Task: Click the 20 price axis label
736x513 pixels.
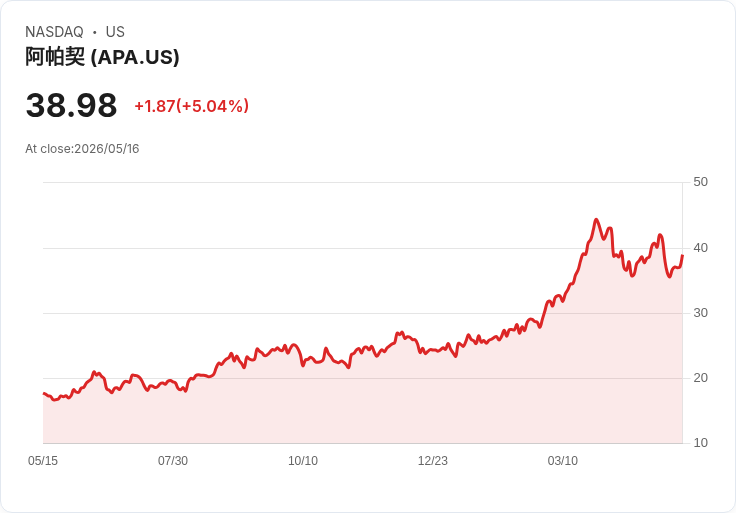Action: (x=700, y=378)
